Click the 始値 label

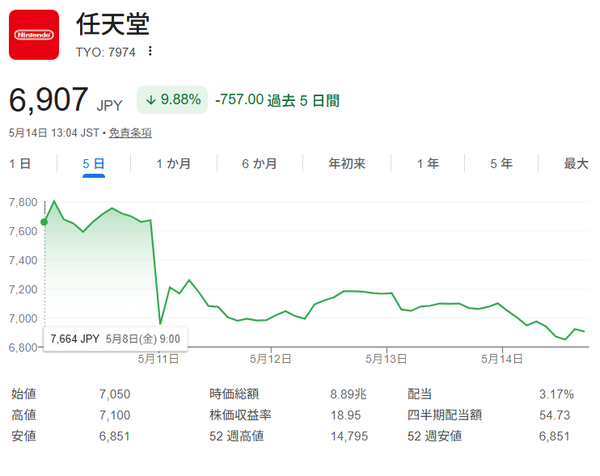[x=24, y=394]
